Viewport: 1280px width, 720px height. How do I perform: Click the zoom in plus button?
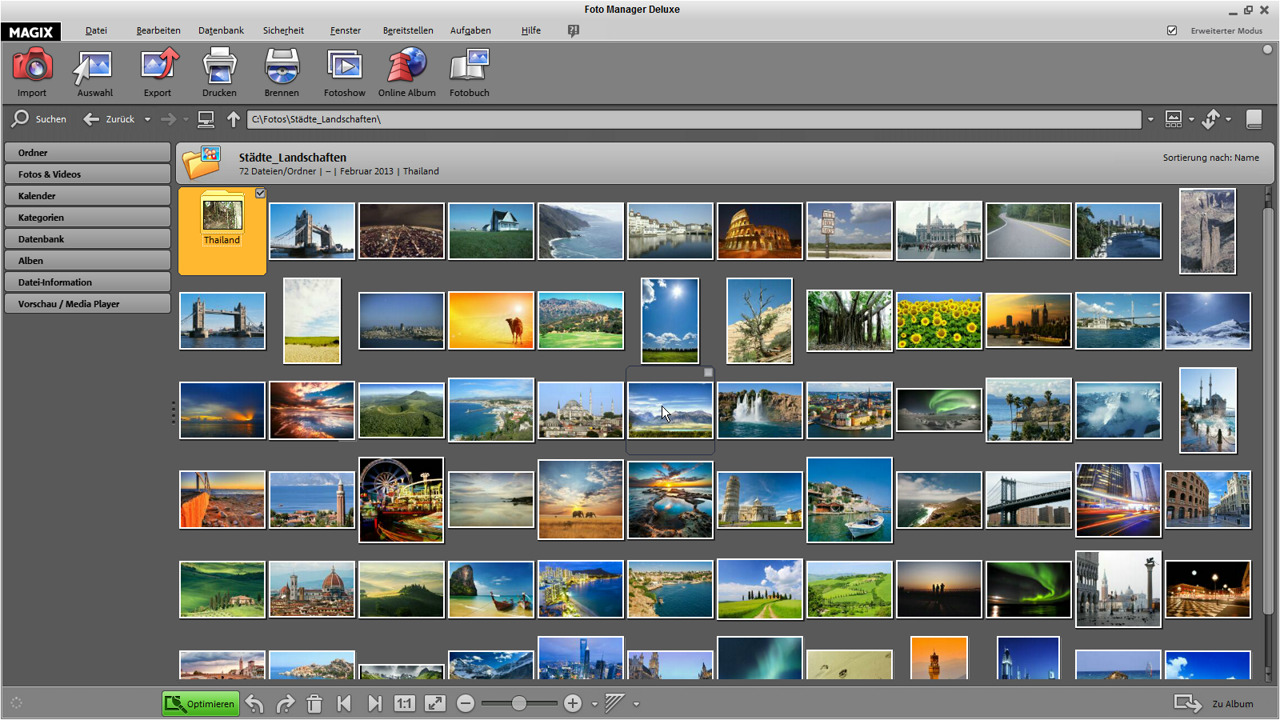(x=572, y=704)
